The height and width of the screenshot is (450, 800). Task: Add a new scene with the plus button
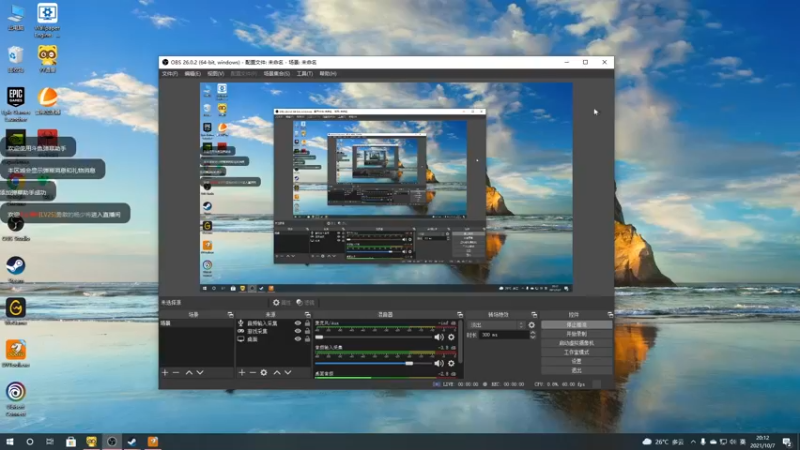(165, 373)
